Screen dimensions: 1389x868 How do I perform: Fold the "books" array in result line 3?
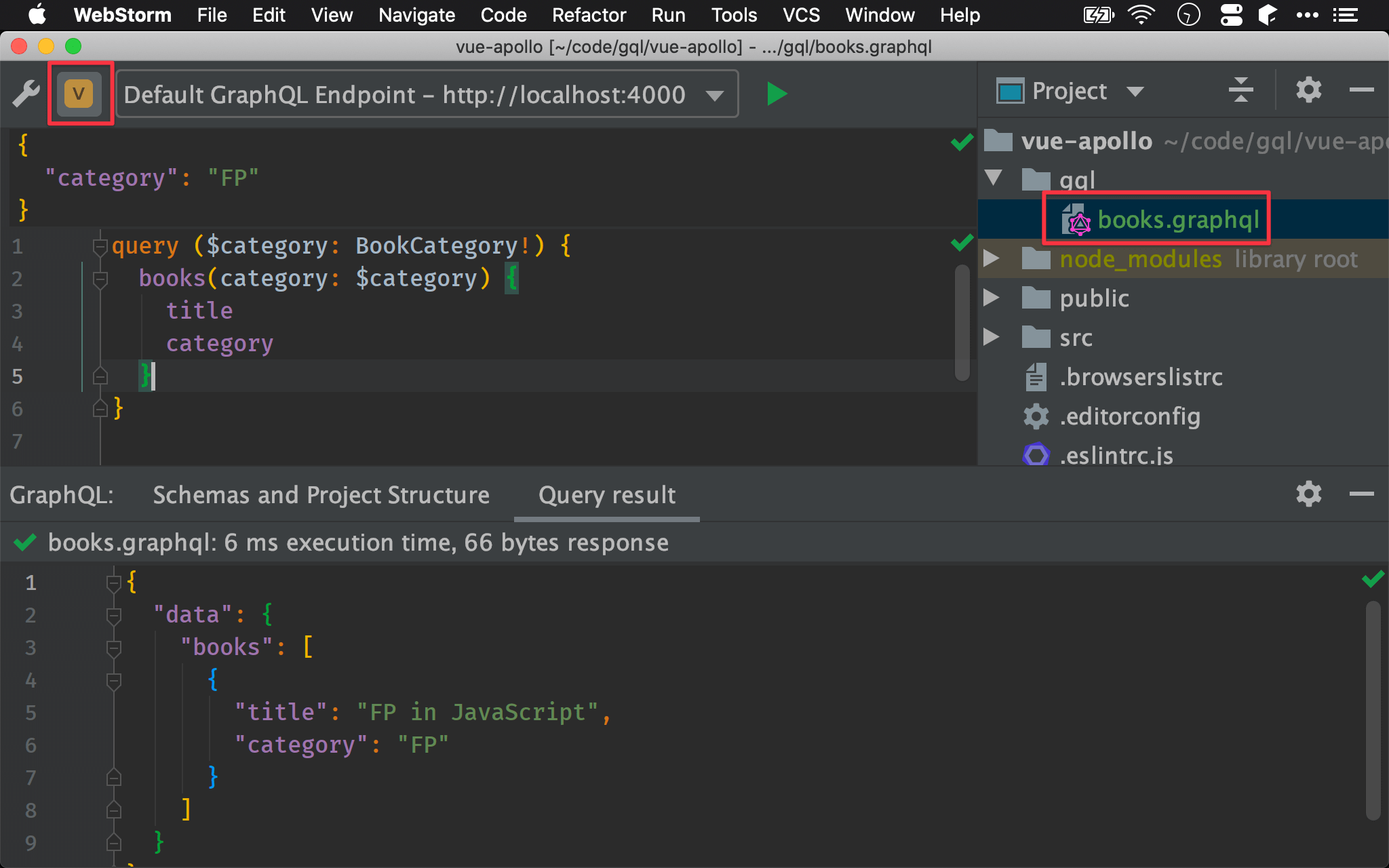tap(114, 648)
